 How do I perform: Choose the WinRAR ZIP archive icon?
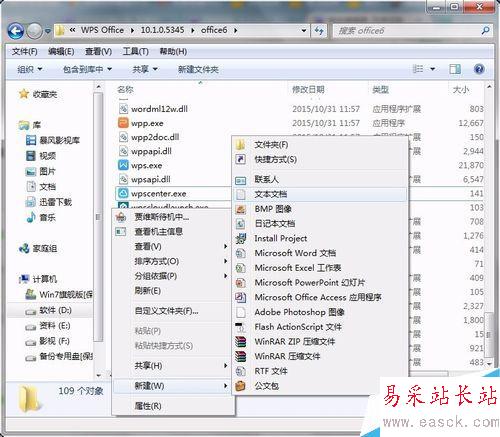[240, 342]
